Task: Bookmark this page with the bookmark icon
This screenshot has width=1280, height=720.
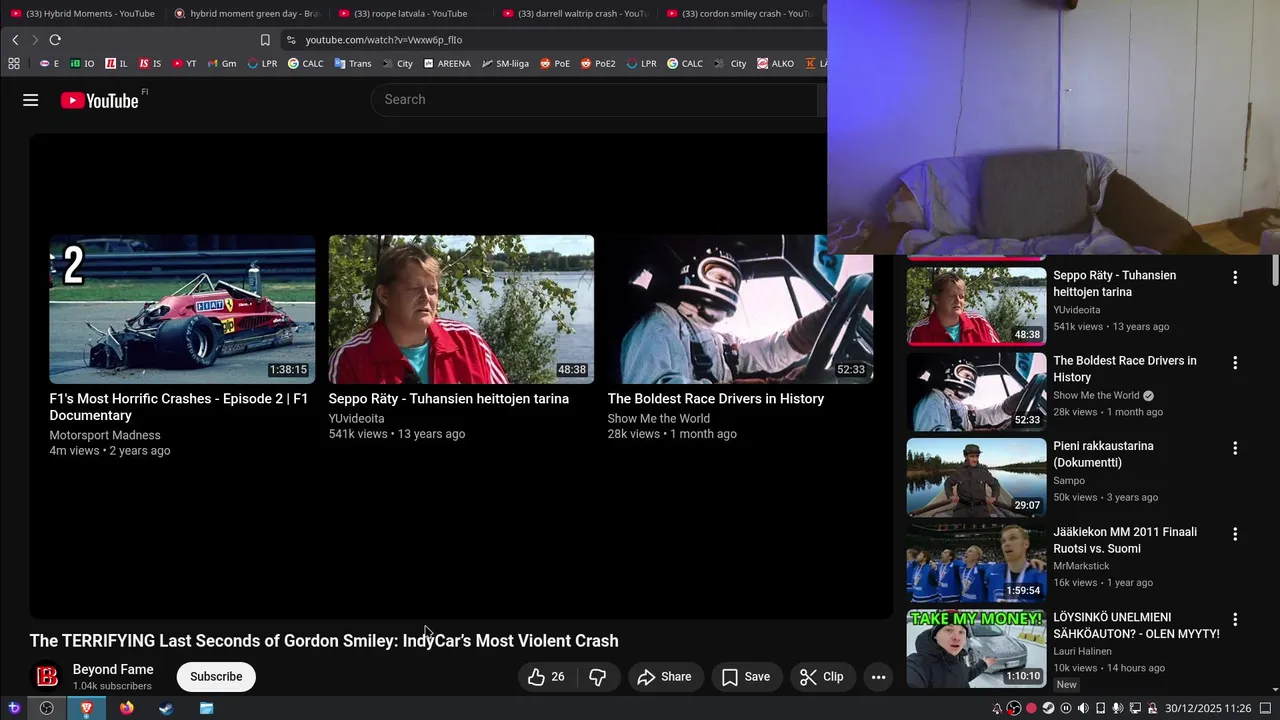Action: 265,40
